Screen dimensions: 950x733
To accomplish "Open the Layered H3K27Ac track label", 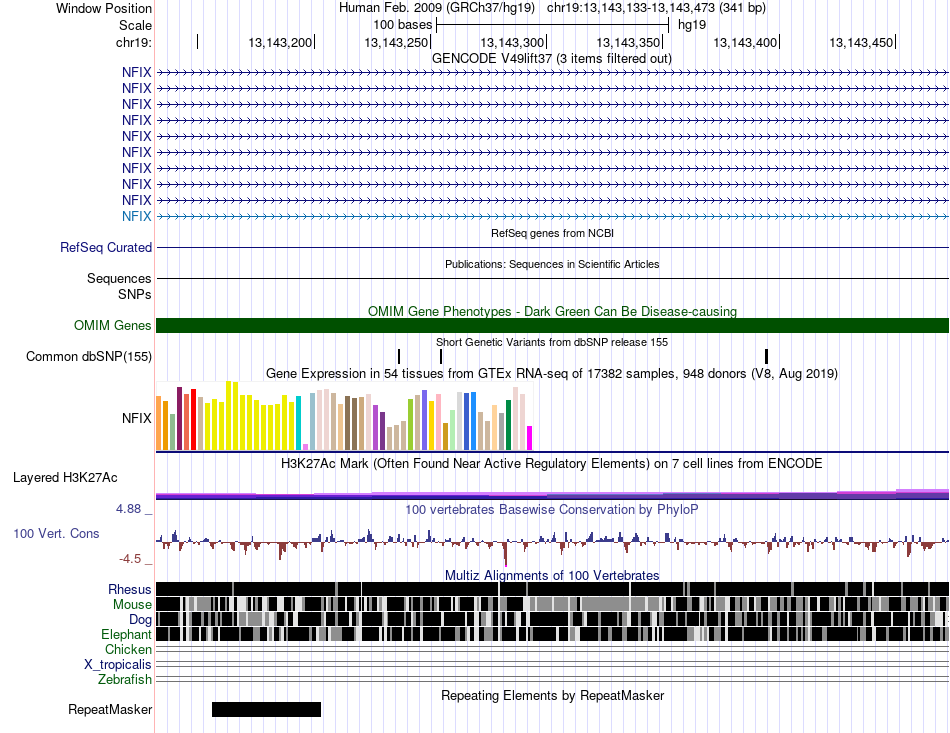I will pyautogui.click(x=65, y=477).
